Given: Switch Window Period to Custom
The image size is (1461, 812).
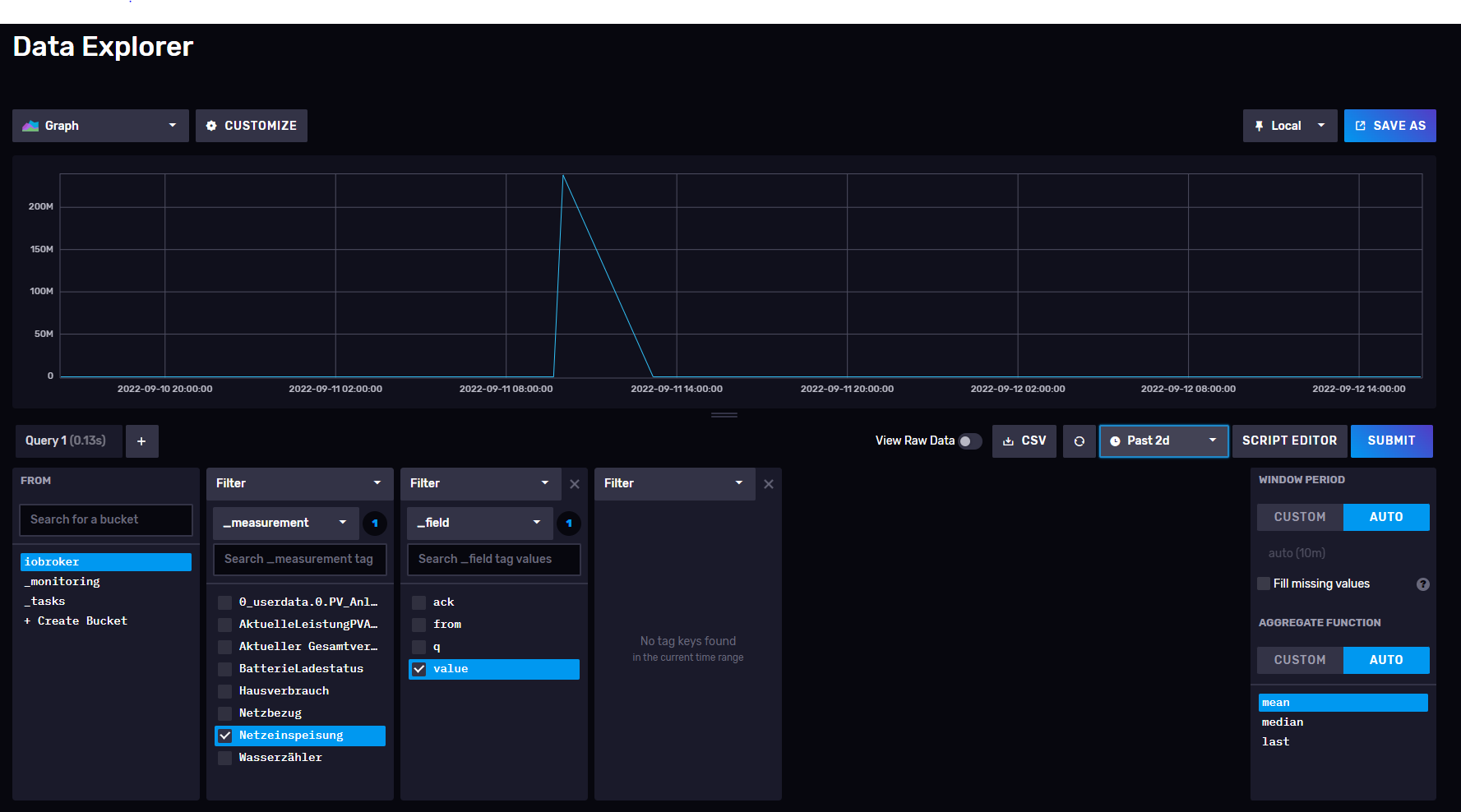Looking at the screenshot, I should coord(1300,517).
